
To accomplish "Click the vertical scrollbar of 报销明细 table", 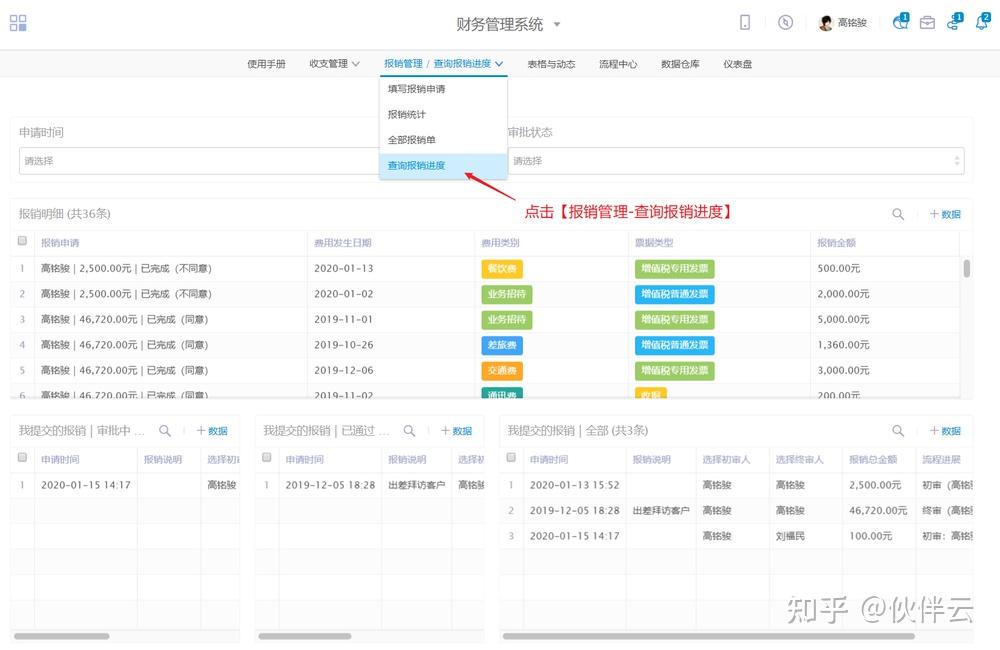I will click(967, 269).
